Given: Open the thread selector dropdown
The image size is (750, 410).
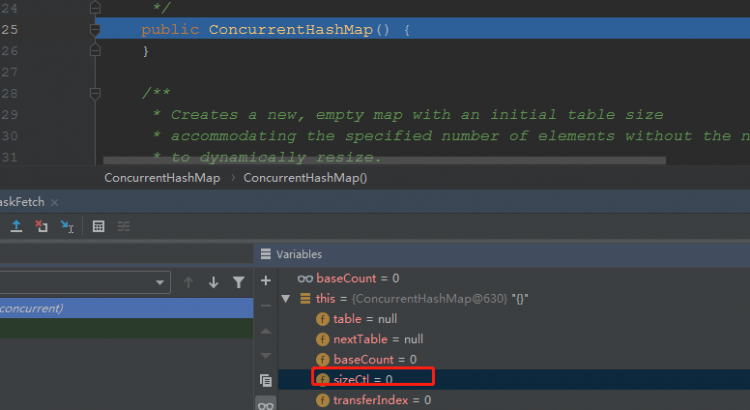Looking at the screenshot, I should pos(84,284).
